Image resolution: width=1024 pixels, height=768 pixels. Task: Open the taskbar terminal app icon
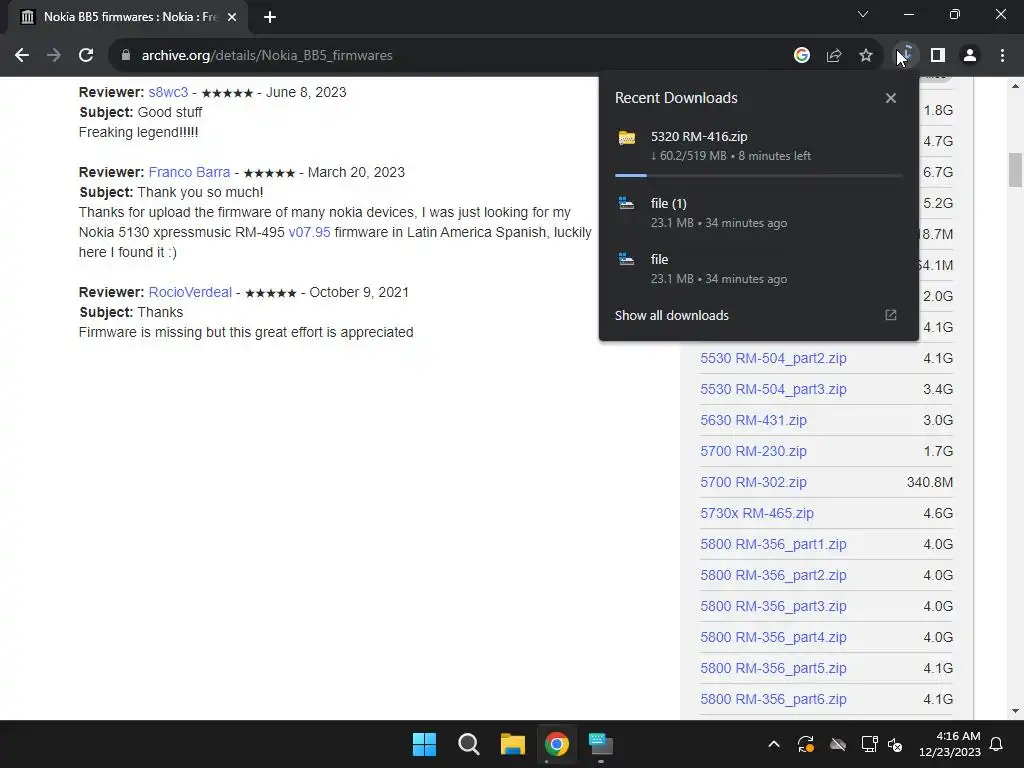pyautogui.click(x=601, y=744)
